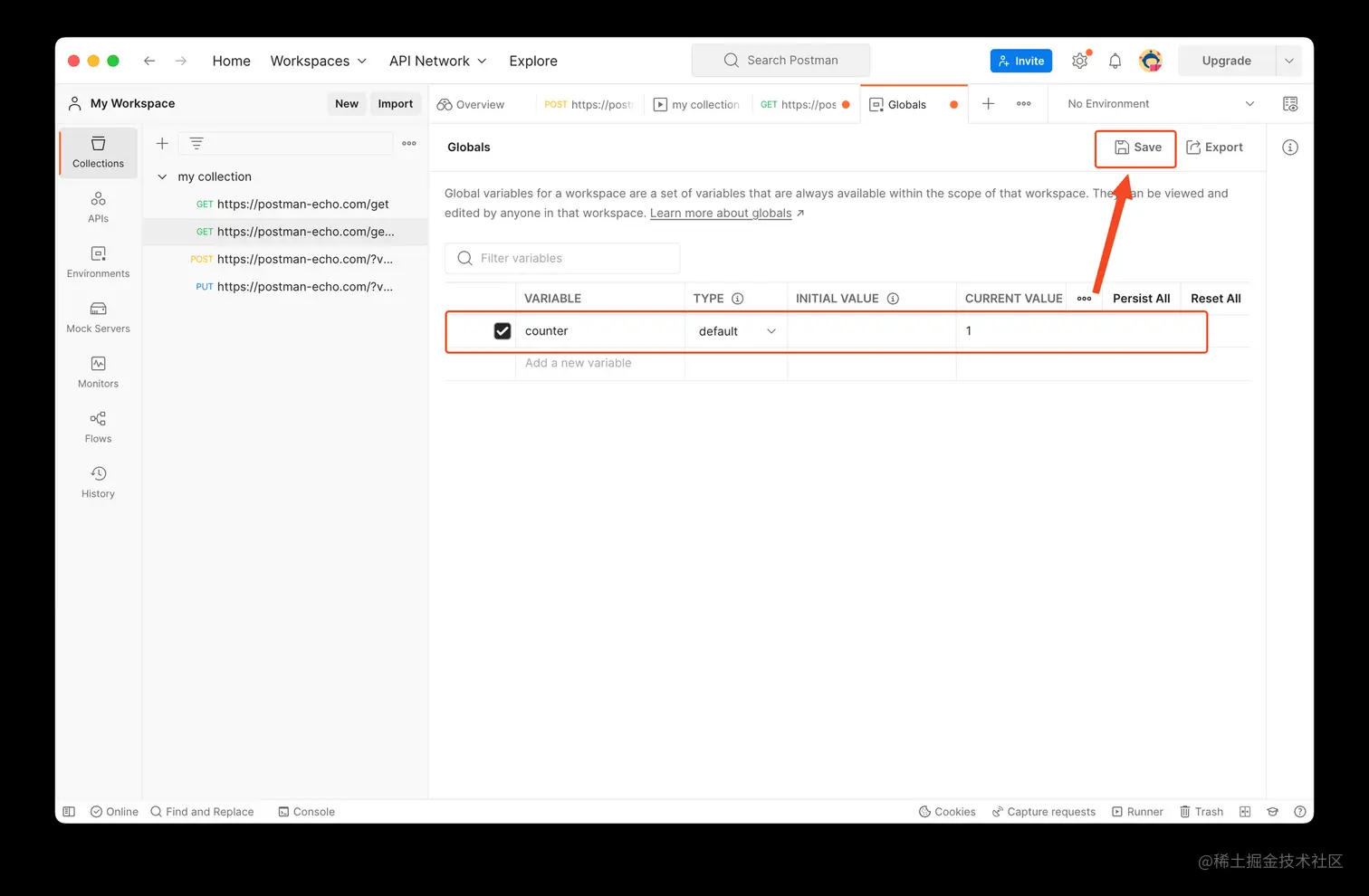
Task: Open the counter type default dropdown
Action: pyautogui.click(x=736, y=331)
